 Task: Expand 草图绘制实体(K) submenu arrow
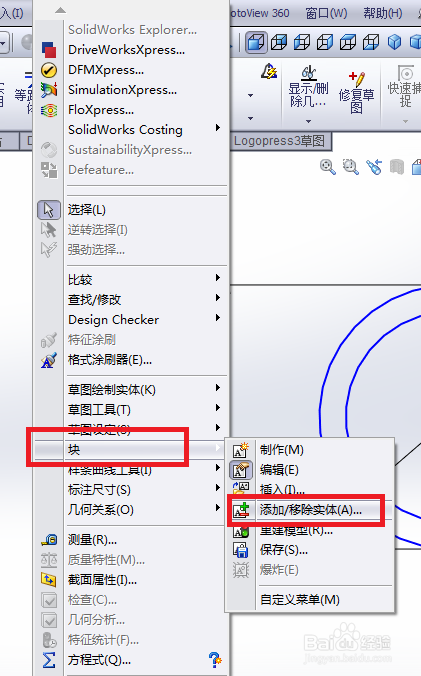218,388
